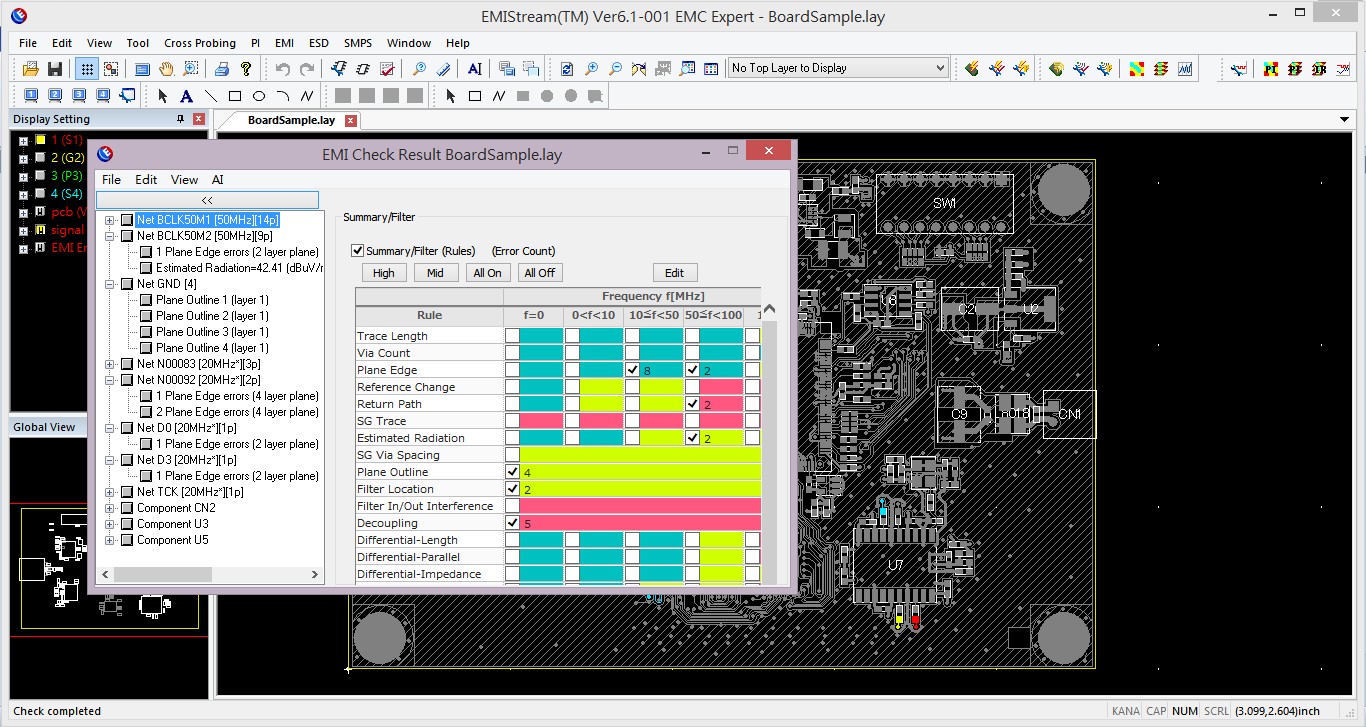Viewport: 1366px width, 727px height.
Task: Click the measure ruler tool icon
Action: coord(443,68)
